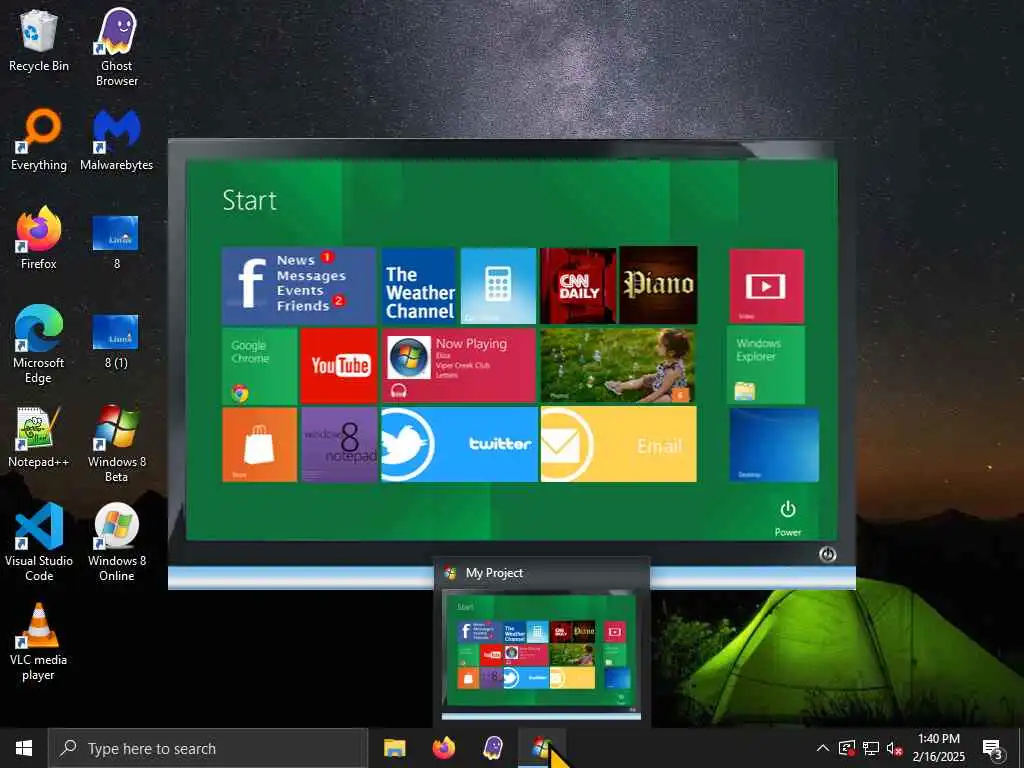Select Windows 8 Online desktop shortcut

tap(116, 543)
